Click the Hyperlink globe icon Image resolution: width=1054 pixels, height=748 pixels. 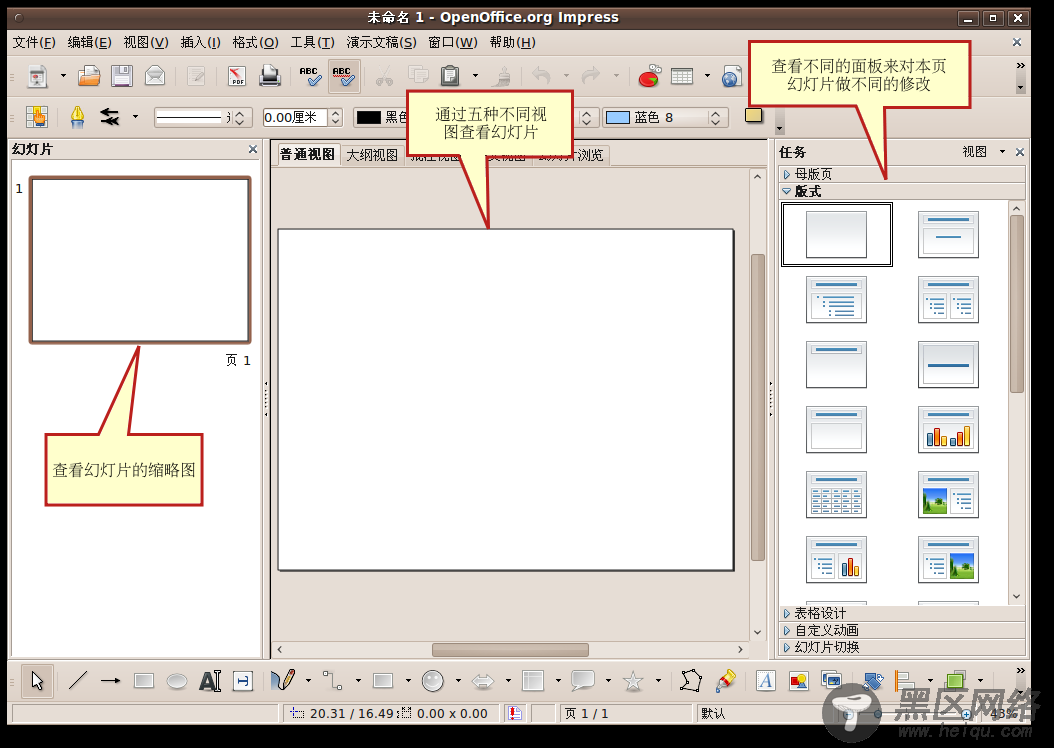point(731,76)
